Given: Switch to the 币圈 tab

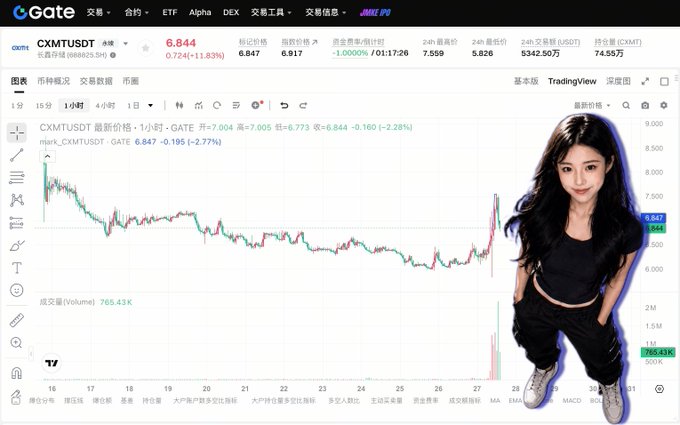Looking at the screenshot, I should point(131,81).
